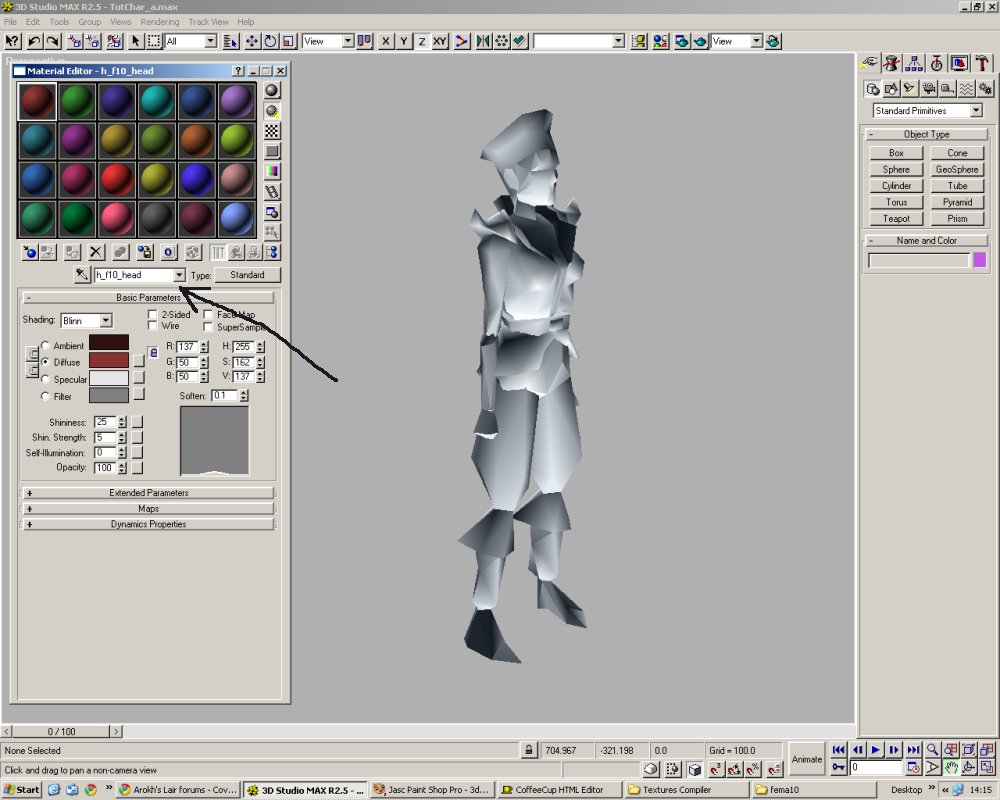1000x800 pixels.
Task: Click the Windows Start button
Action: pos(22,790)
